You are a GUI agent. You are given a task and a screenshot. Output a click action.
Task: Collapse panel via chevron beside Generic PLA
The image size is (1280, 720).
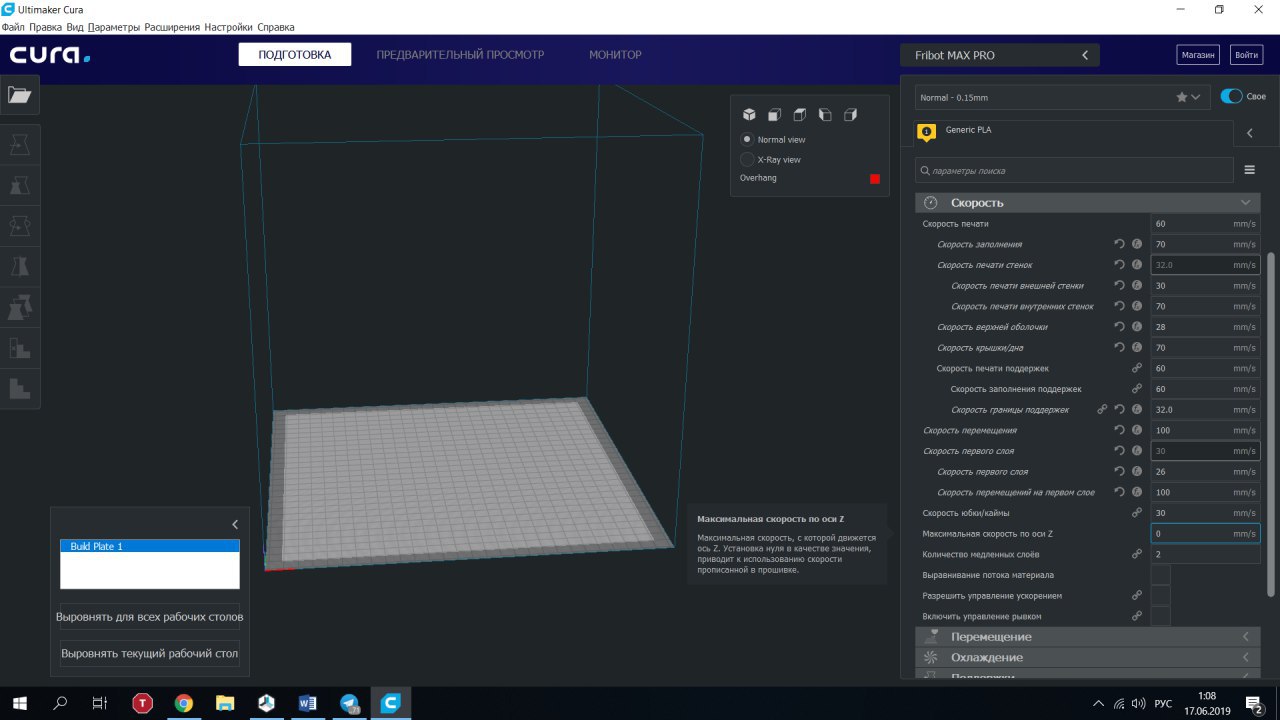[1250, 133]
